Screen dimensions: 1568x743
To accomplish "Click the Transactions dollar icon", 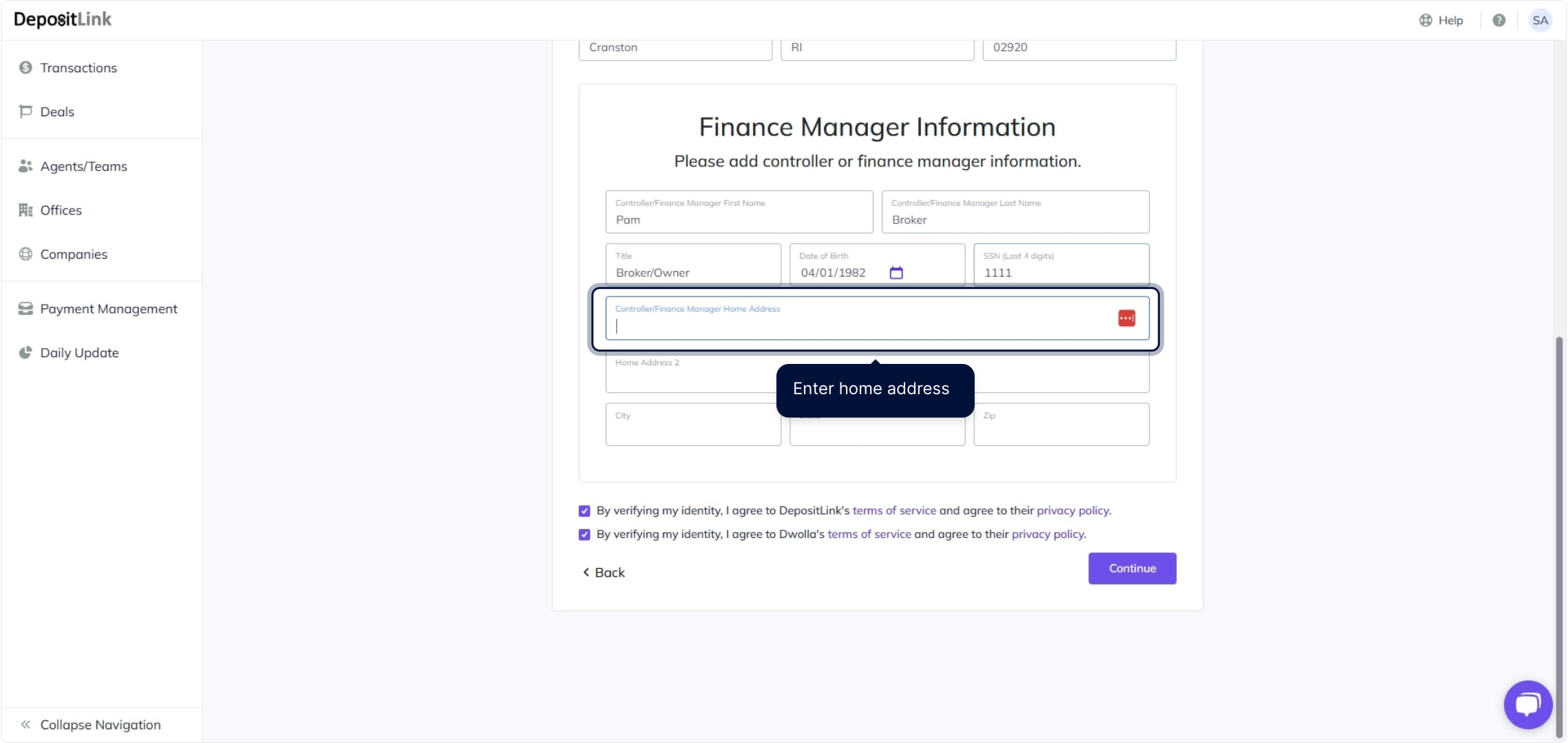I will click(x=25, y=67).
